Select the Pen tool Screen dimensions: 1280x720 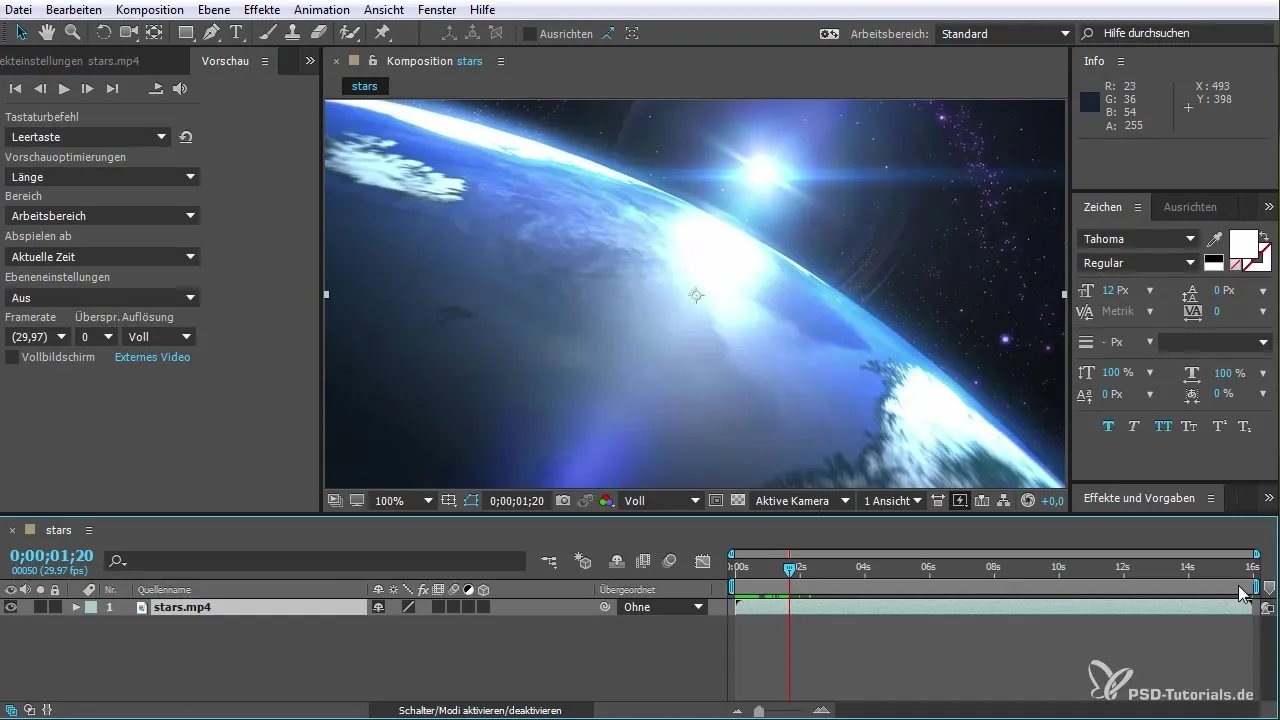(212, 33)
